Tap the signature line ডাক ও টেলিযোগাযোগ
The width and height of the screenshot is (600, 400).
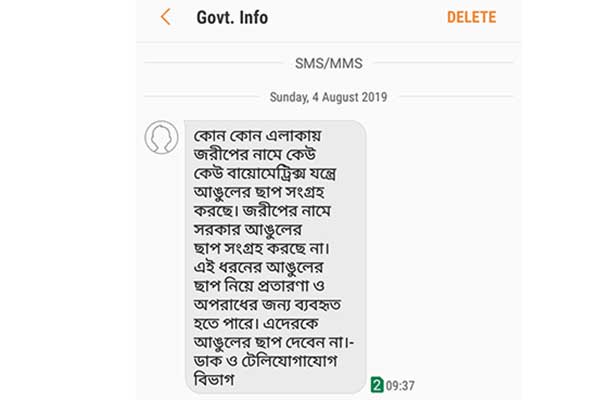[x=266, y=361]
